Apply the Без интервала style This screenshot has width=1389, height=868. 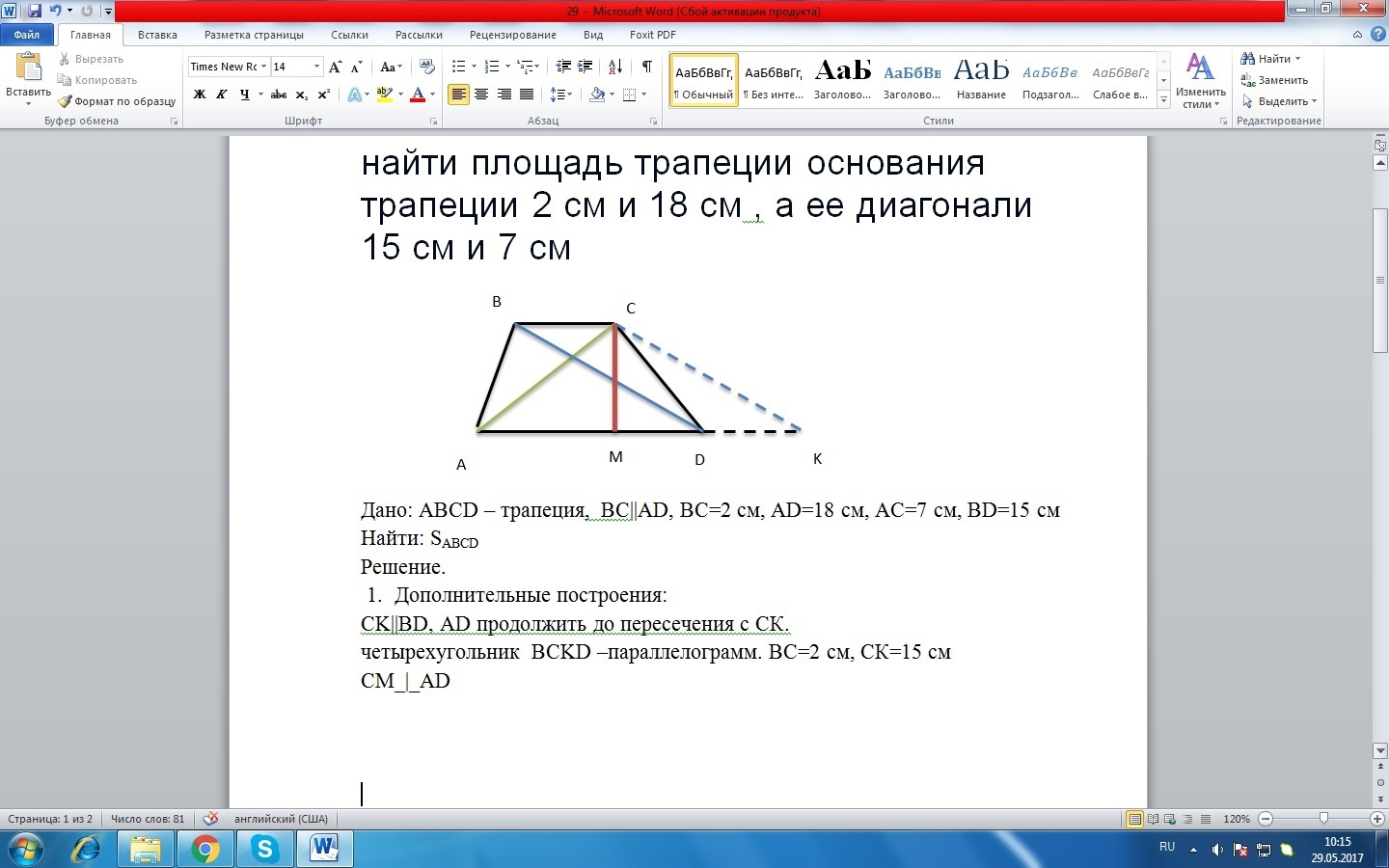(x=774, y=80)
